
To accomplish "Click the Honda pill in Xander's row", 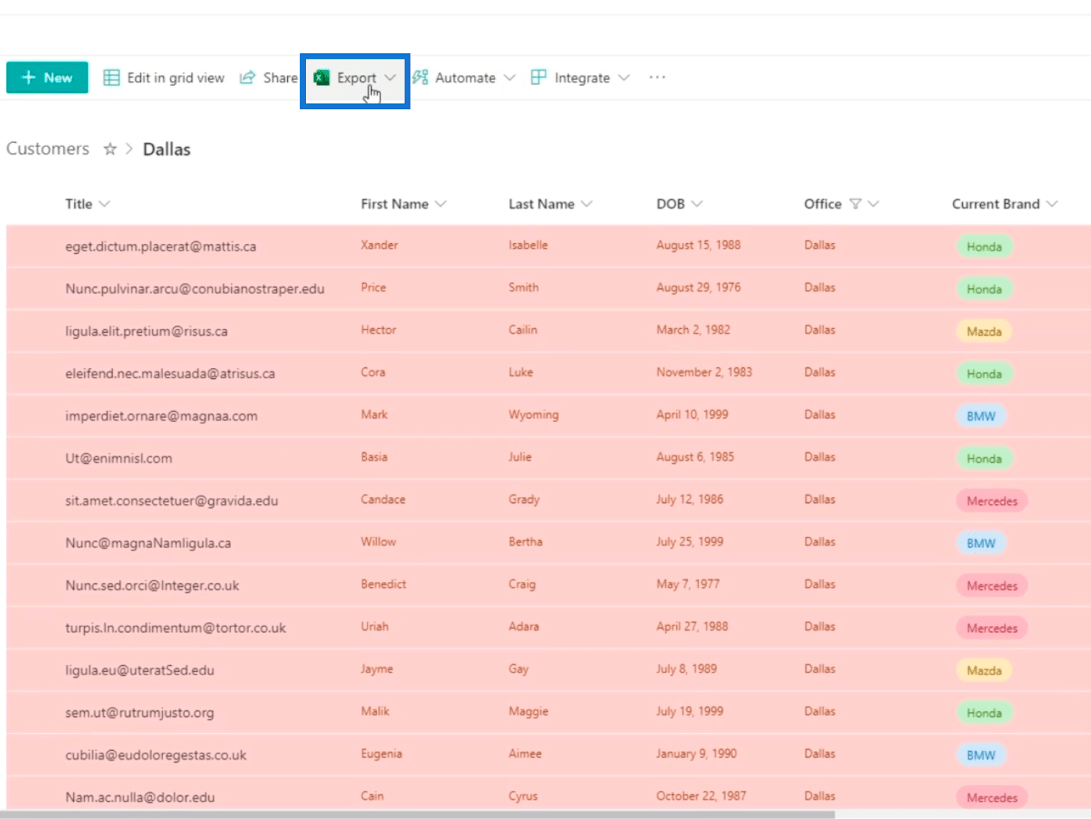I will 984,247.
